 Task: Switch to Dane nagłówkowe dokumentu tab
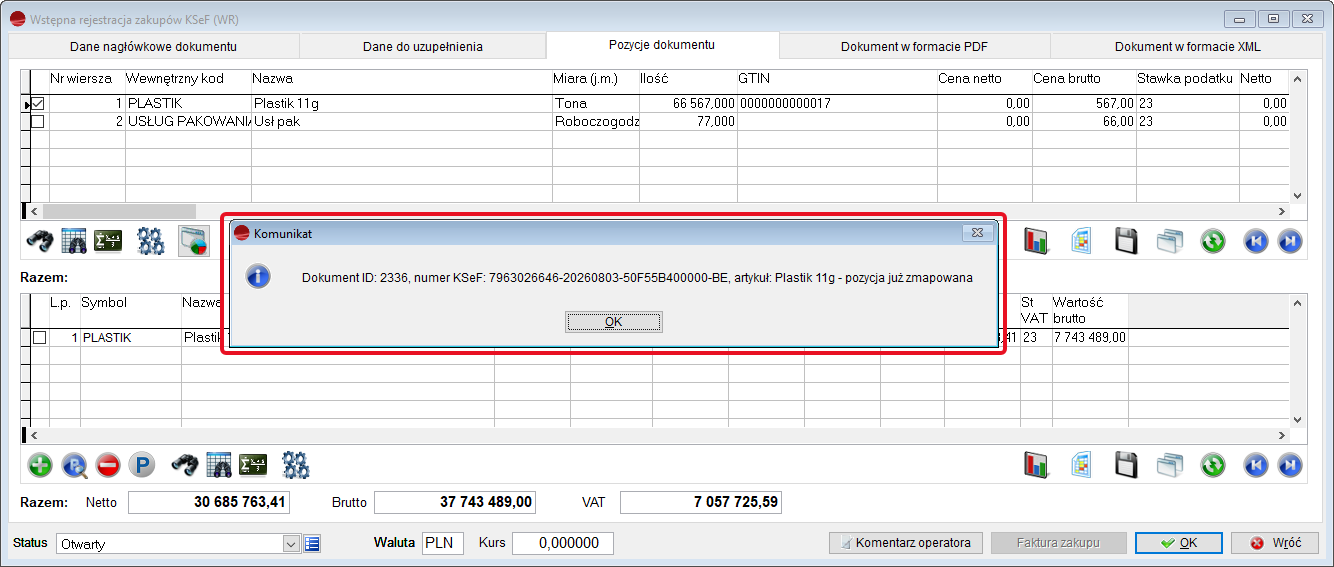click(154, 46)
